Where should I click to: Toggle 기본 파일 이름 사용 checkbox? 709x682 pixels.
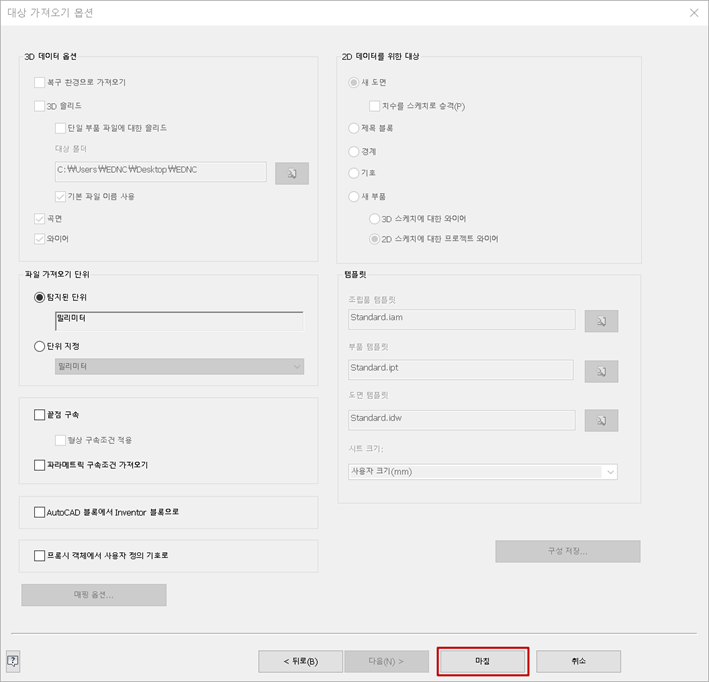[60, 196]
